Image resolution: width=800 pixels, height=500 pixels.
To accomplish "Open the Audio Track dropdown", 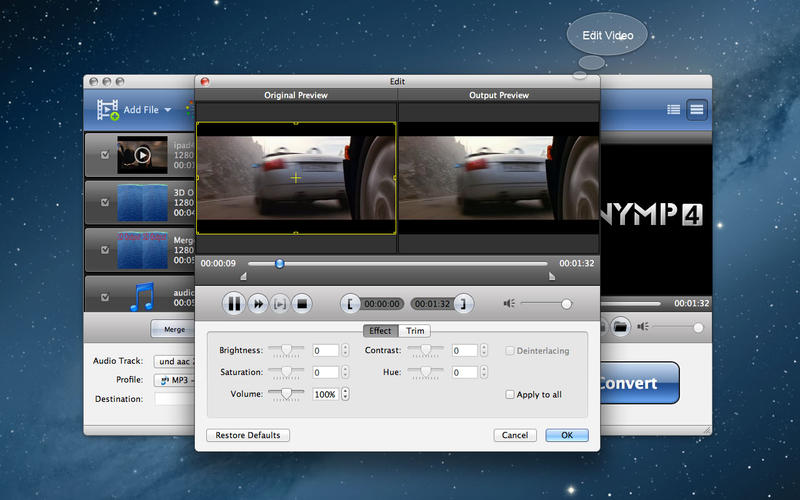I will 176,361.
